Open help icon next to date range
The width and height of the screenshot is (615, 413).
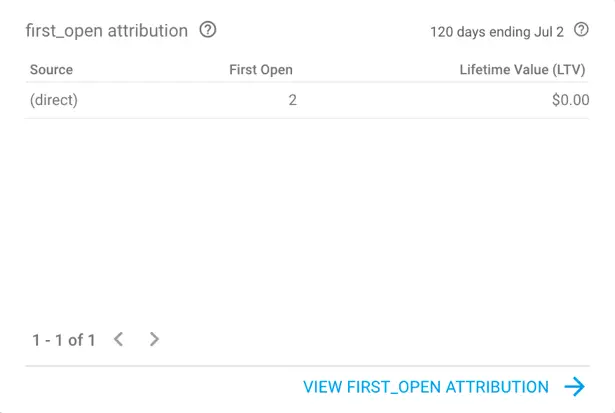tap(581, 30)
